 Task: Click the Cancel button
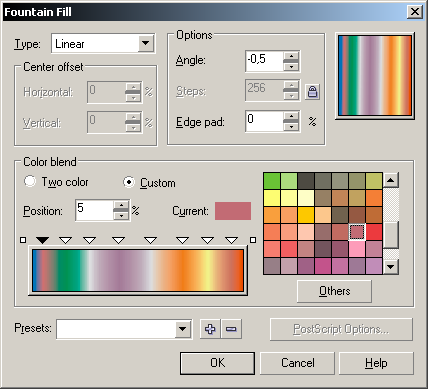pos(297,363)
